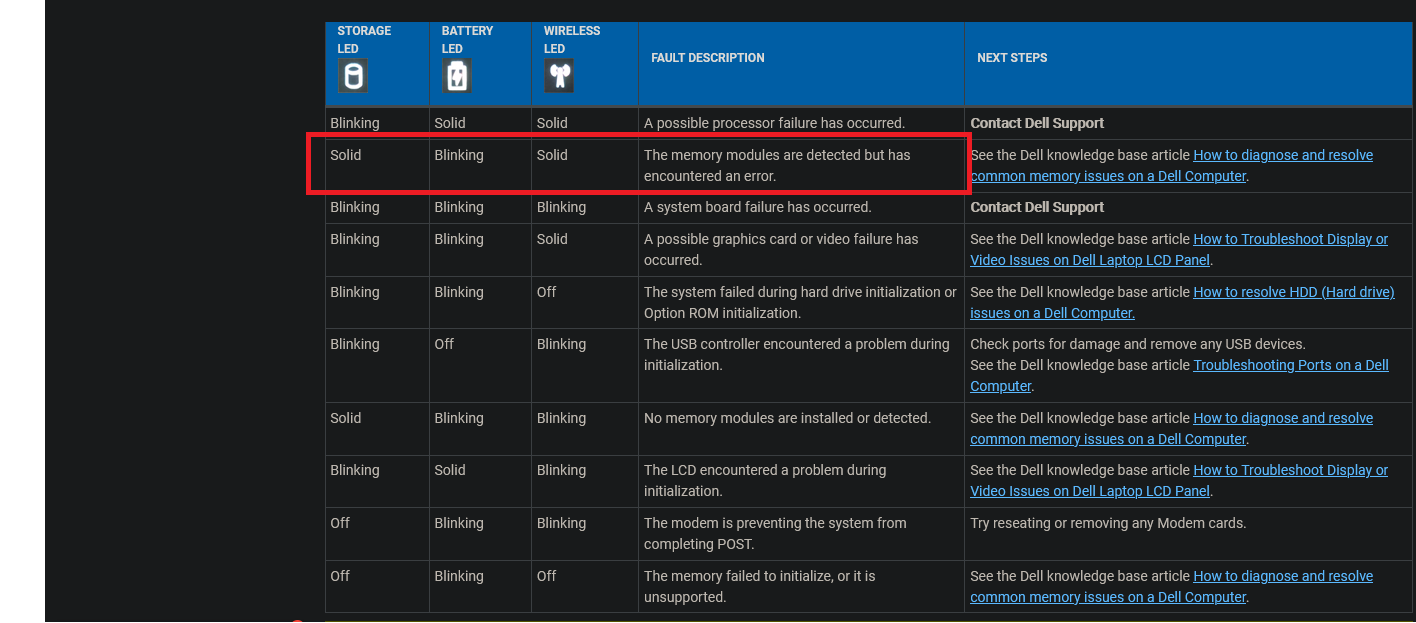Screen dimensions: 1416x623
Task: Click 'The memory failed to initialize' fault text
Action: click(760, 587)
